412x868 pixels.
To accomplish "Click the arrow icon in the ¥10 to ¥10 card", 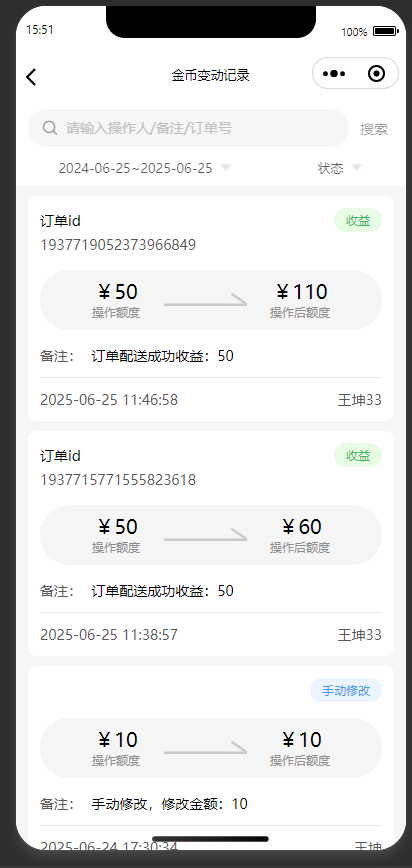I will 205,748.
